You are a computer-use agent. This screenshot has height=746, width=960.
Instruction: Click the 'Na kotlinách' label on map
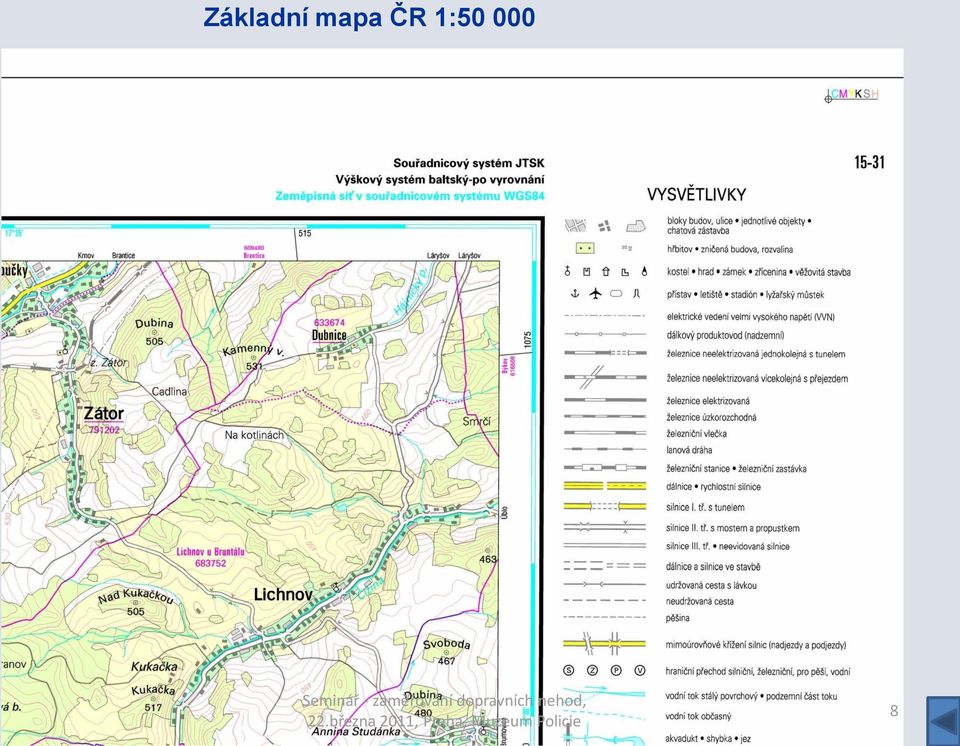tap(254, 435)
